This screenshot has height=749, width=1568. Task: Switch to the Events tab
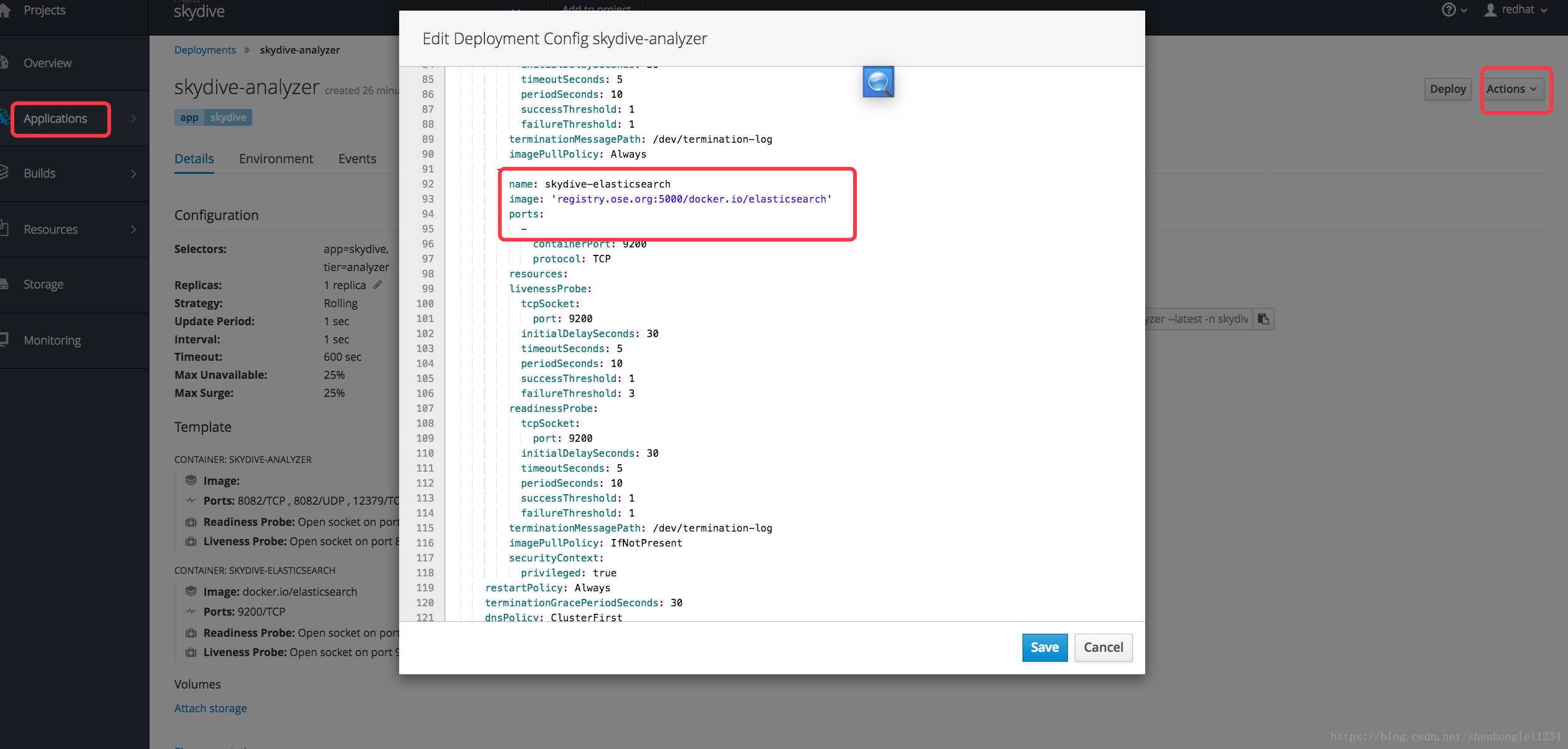[x=357, y=158]
